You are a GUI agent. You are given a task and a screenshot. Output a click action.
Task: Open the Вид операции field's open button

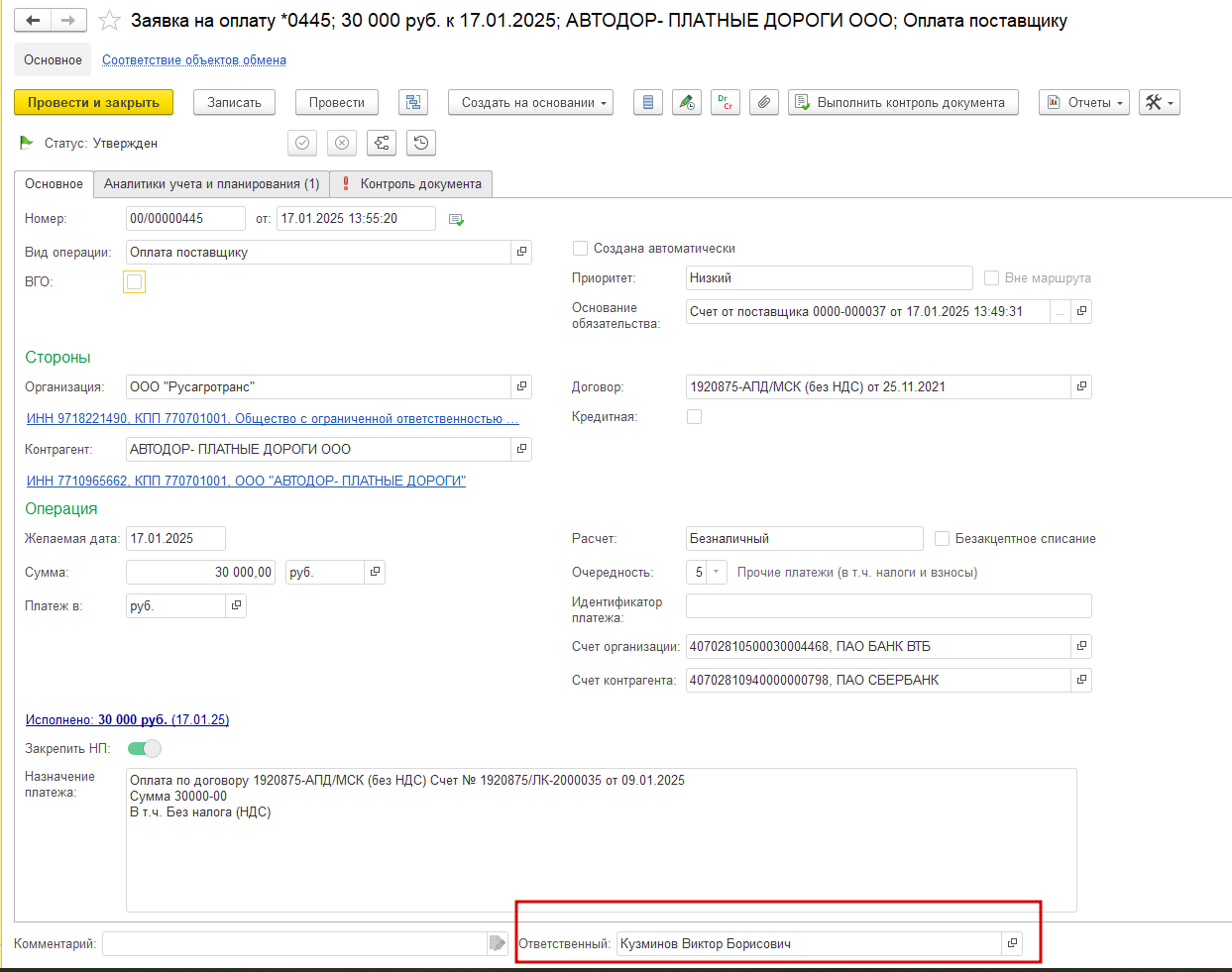click(521, 252)
